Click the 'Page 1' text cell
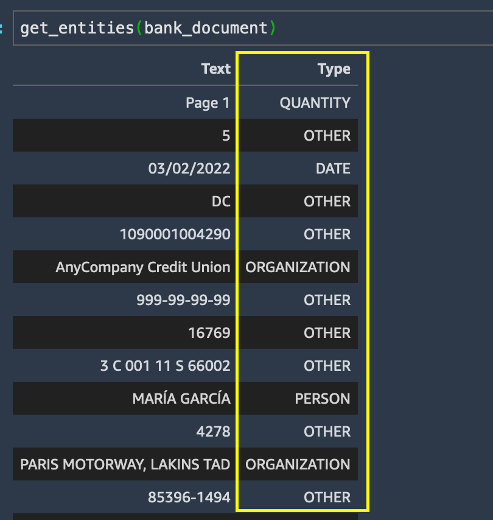Viewport: 493px width, 520px height. [x=208, y=103]
